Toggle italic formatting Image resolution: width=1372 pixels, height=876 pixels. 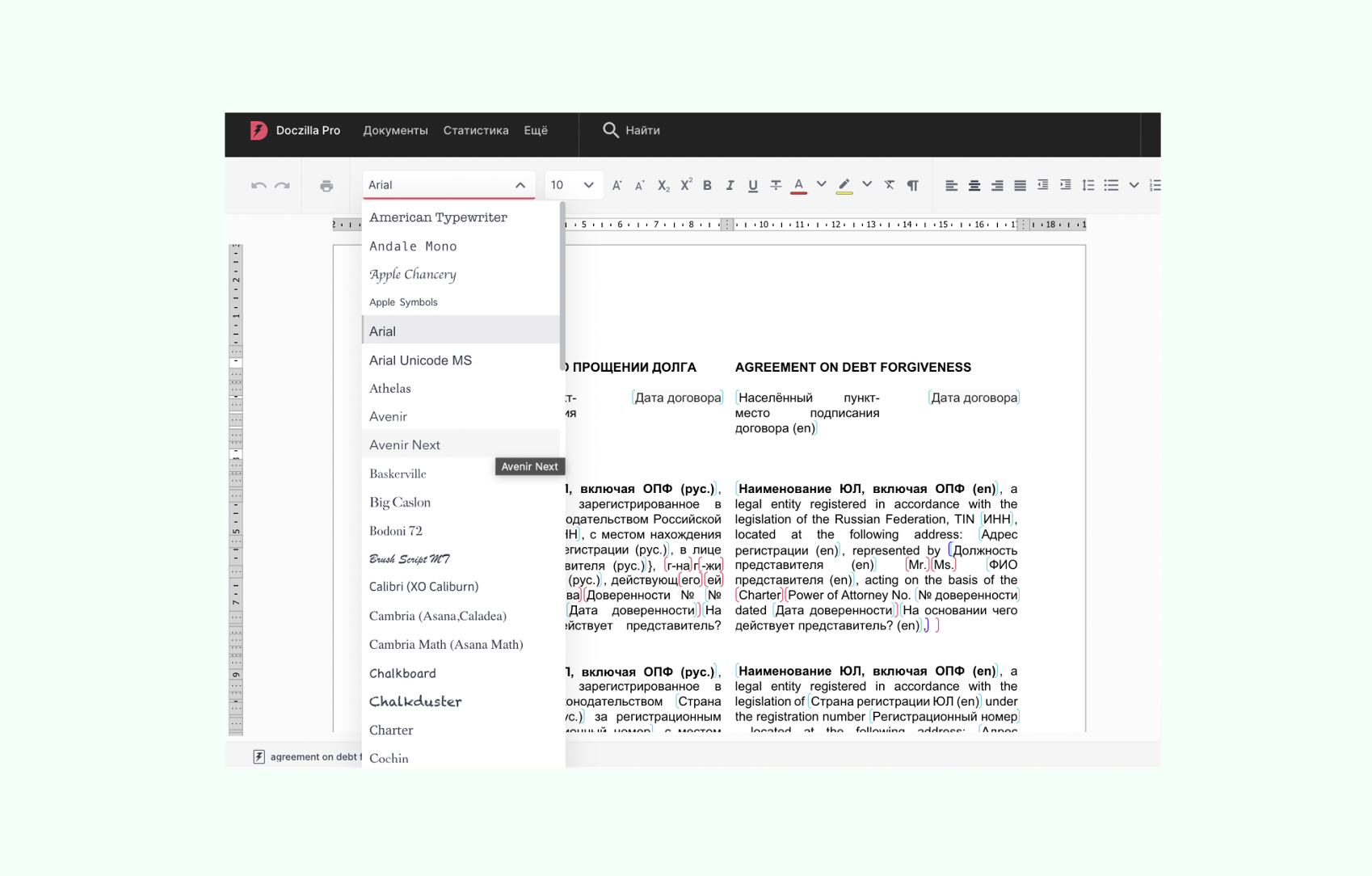(730, 185)
